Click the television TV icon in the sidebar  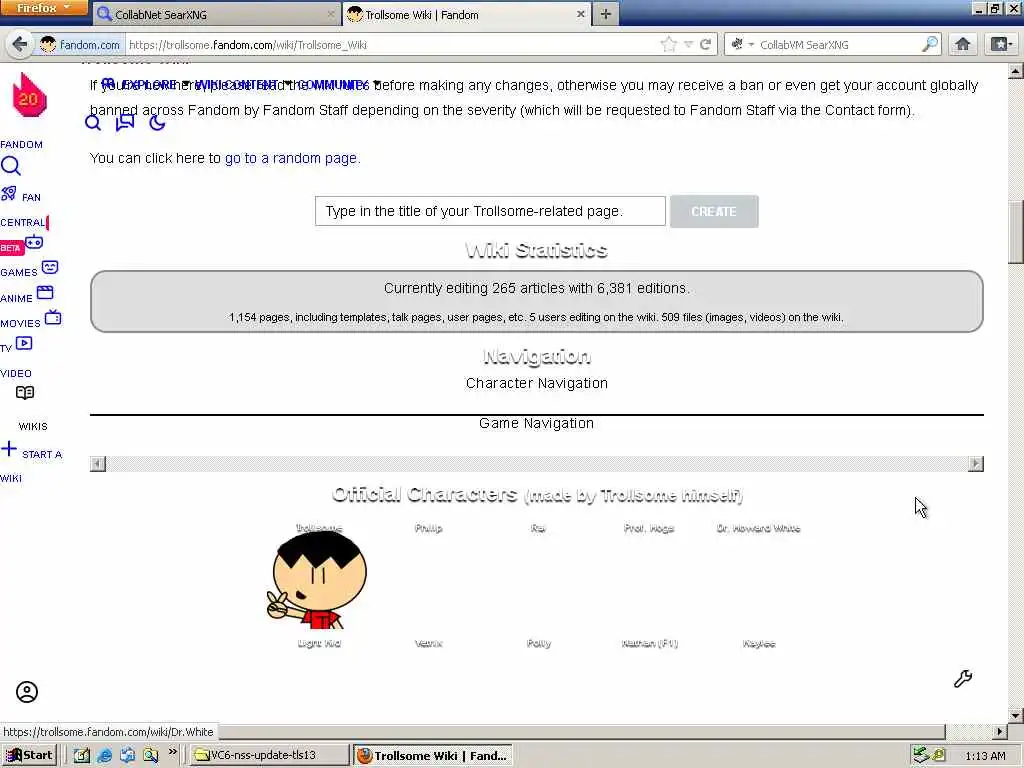coord(53,318)
